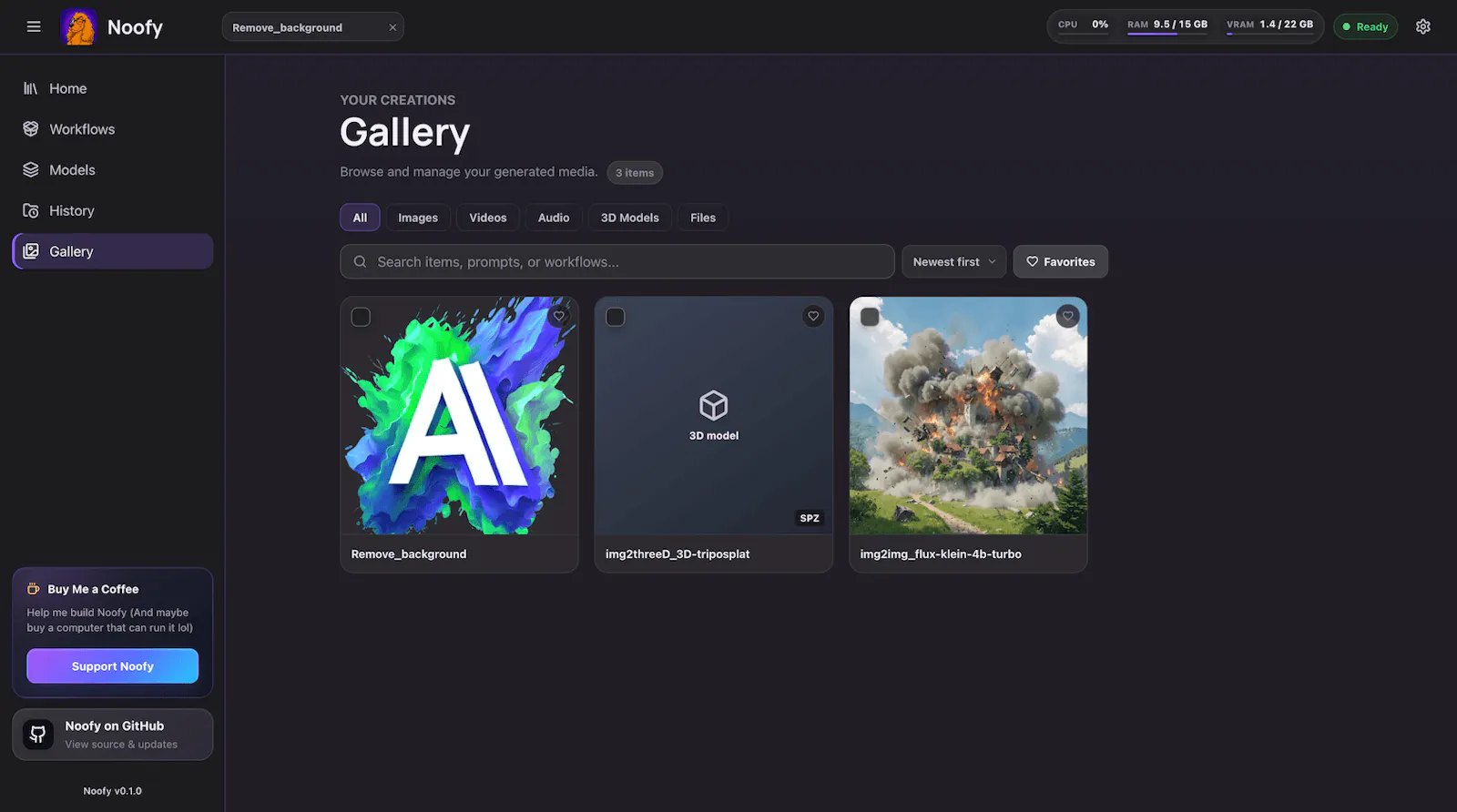Click the Noofy mascot logo
The image size is (1457, 812).
pos(78,27)
